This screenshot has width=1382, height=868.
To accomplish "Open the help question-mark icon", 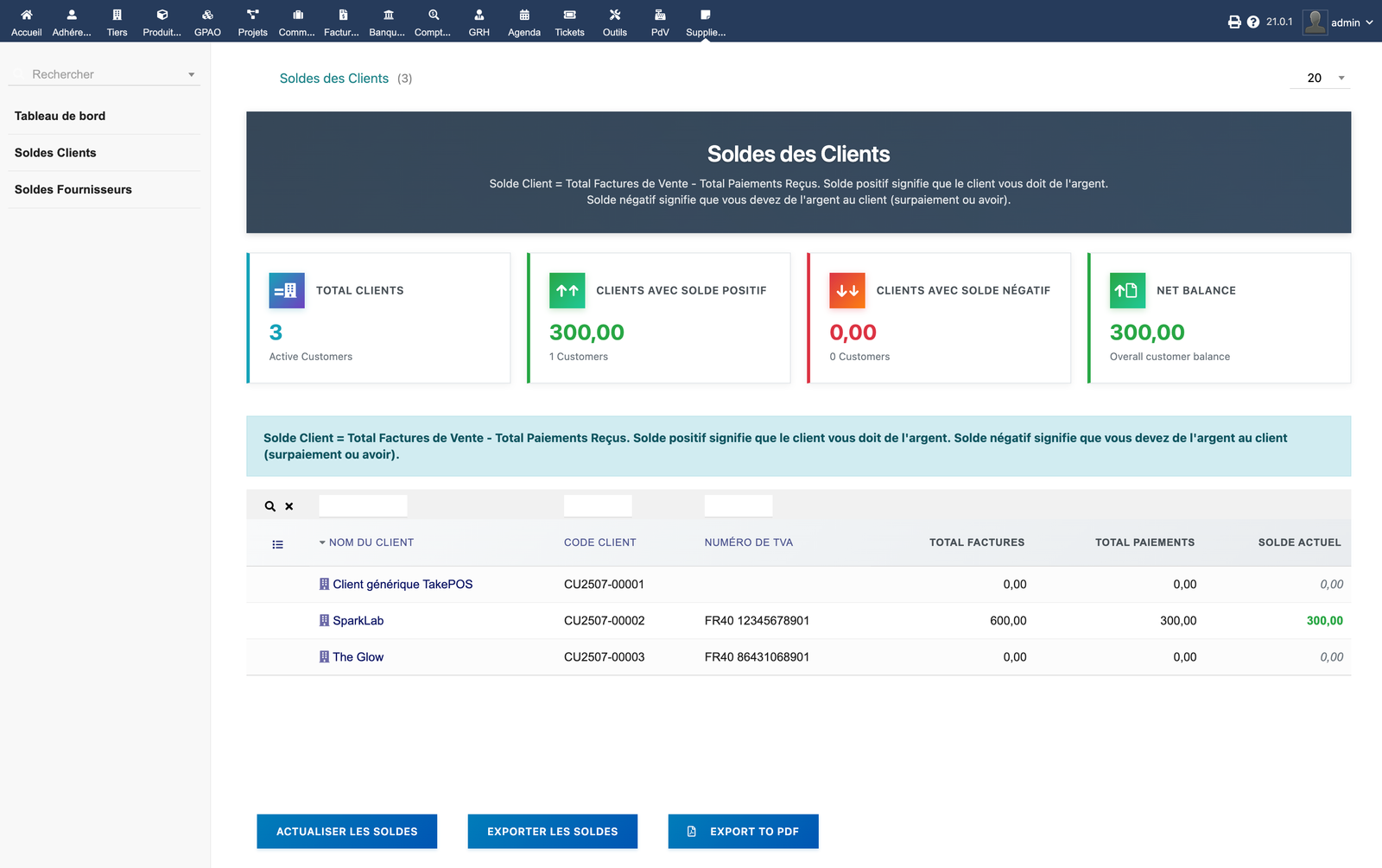I will coord(1253,22).
